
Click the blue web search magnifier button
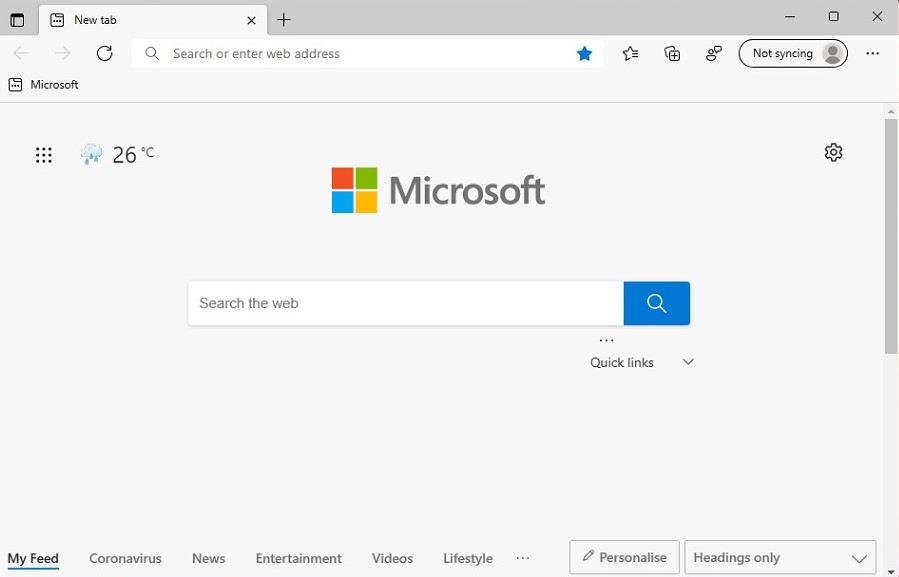656,303
